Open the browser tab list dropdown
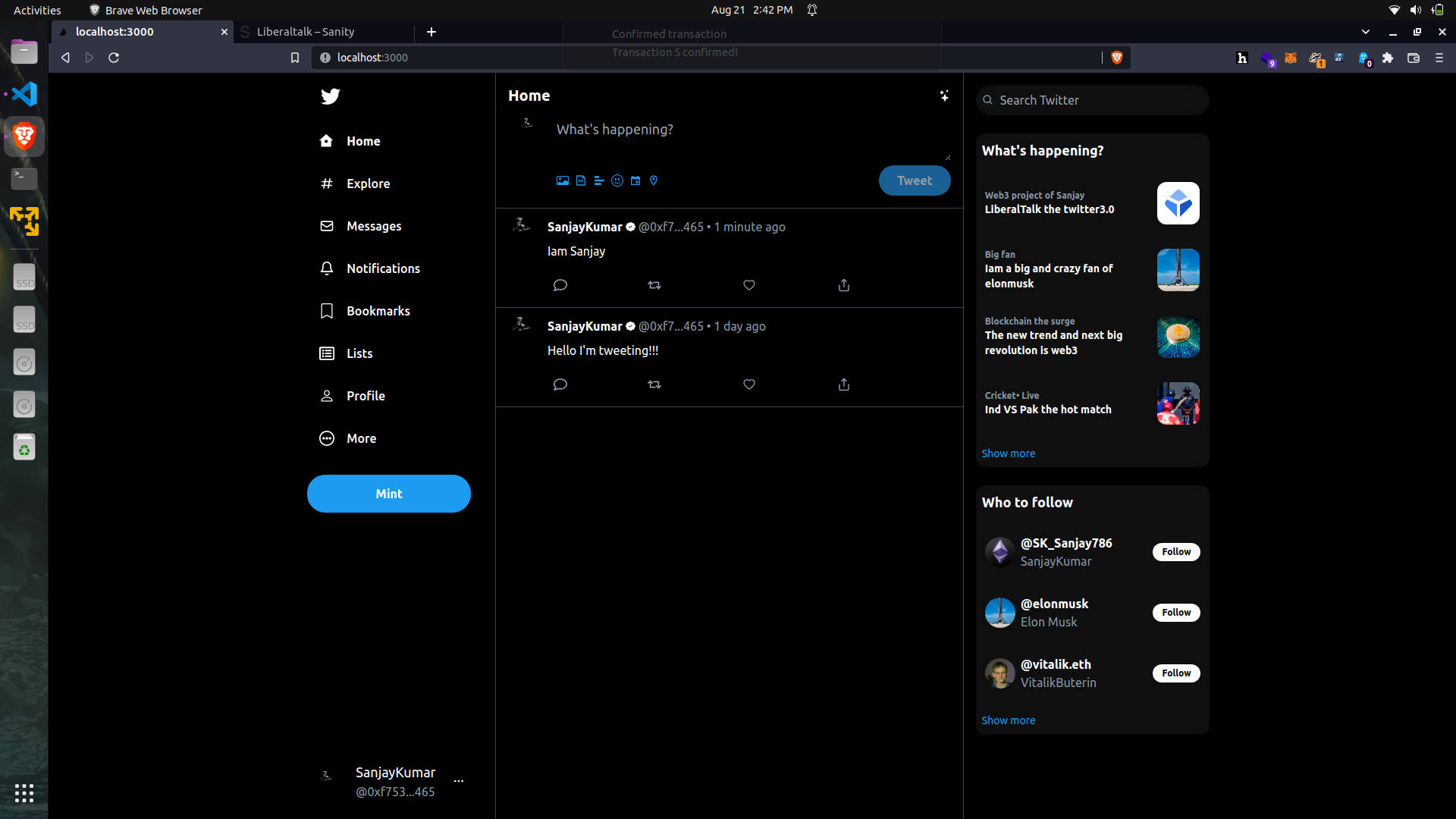Screen dimensions: 1456x819 click(x=1365, y=32)
